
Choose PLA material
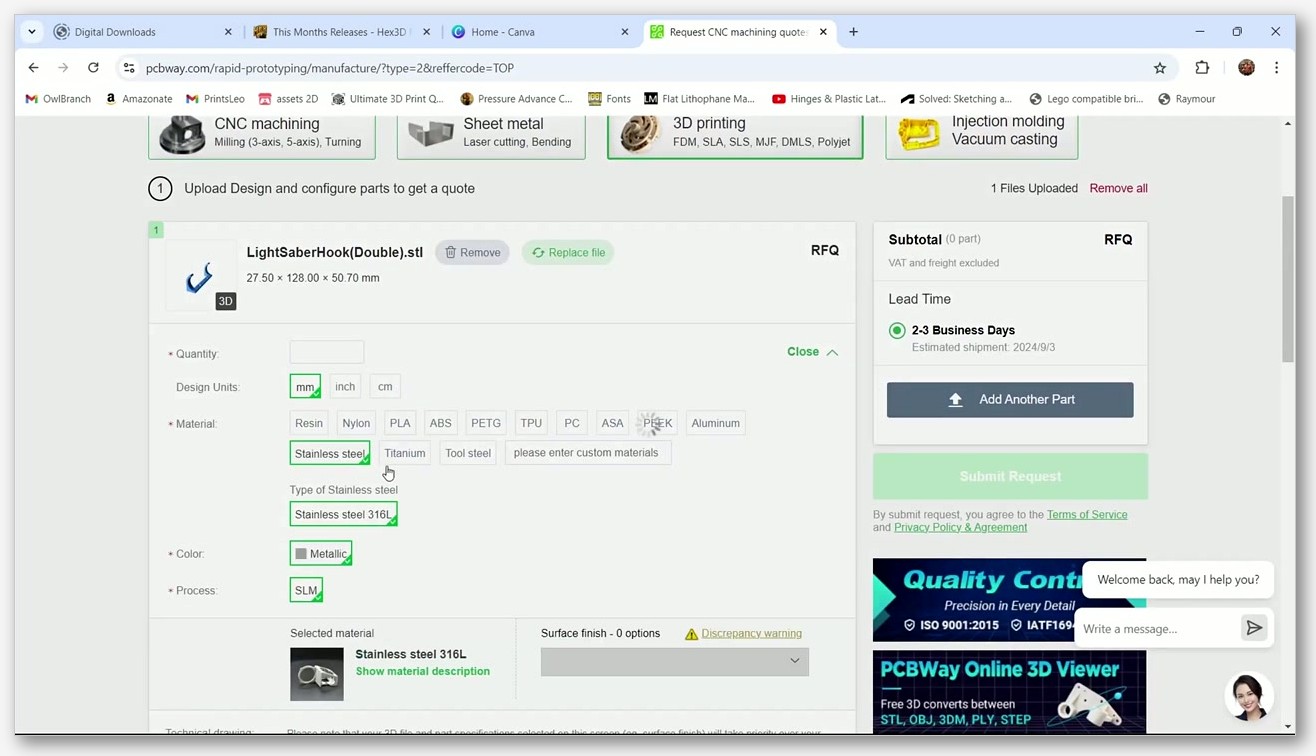(400, 423)
